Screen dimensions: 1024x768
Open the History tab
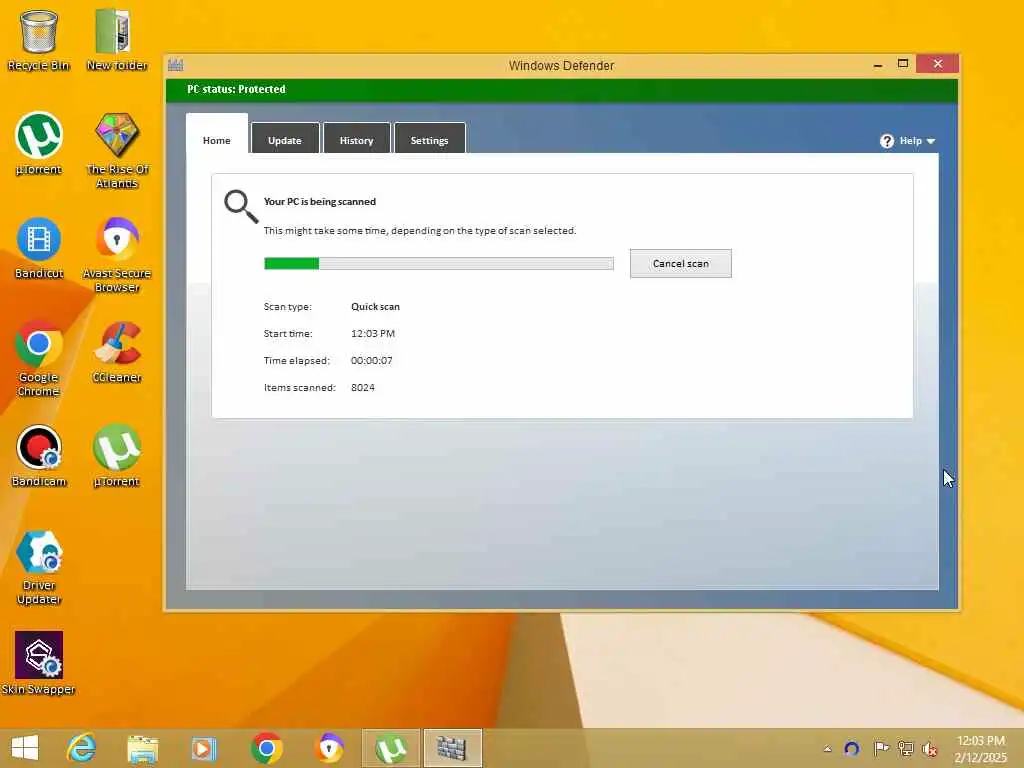point(357,138)
